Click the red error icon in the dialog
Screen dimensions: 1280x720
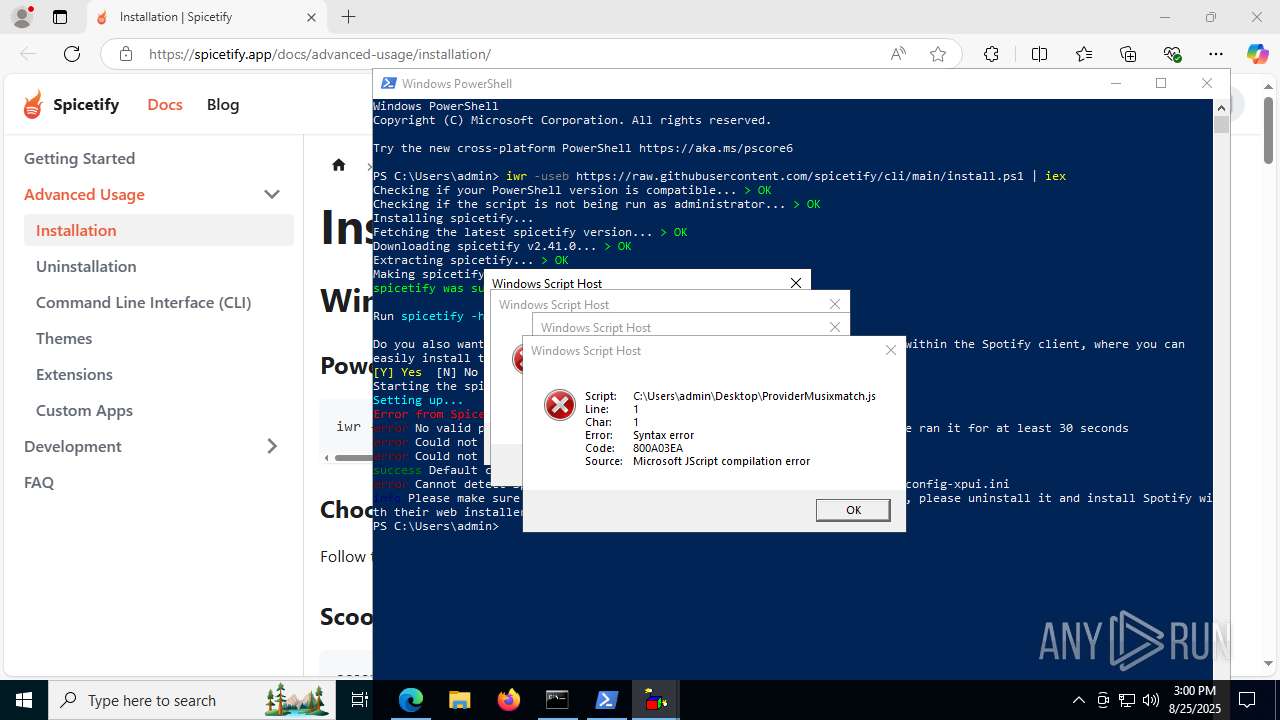point(560,405)
